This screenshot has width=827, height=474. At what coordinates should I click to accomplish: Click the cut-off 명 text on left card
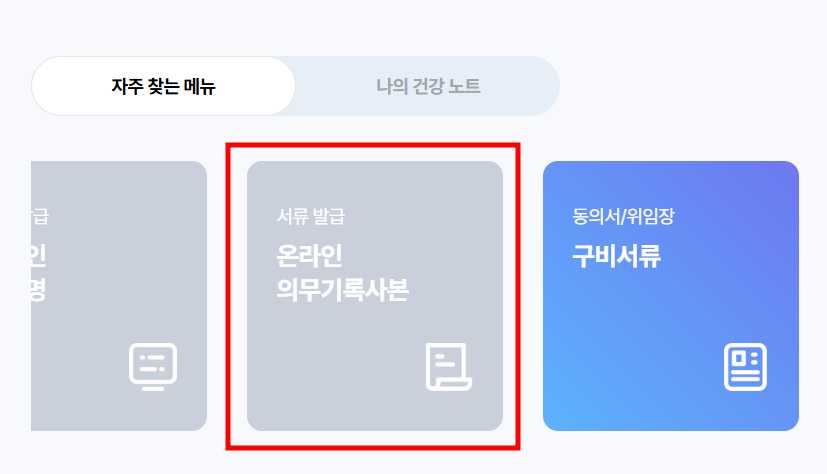(39, 290)
